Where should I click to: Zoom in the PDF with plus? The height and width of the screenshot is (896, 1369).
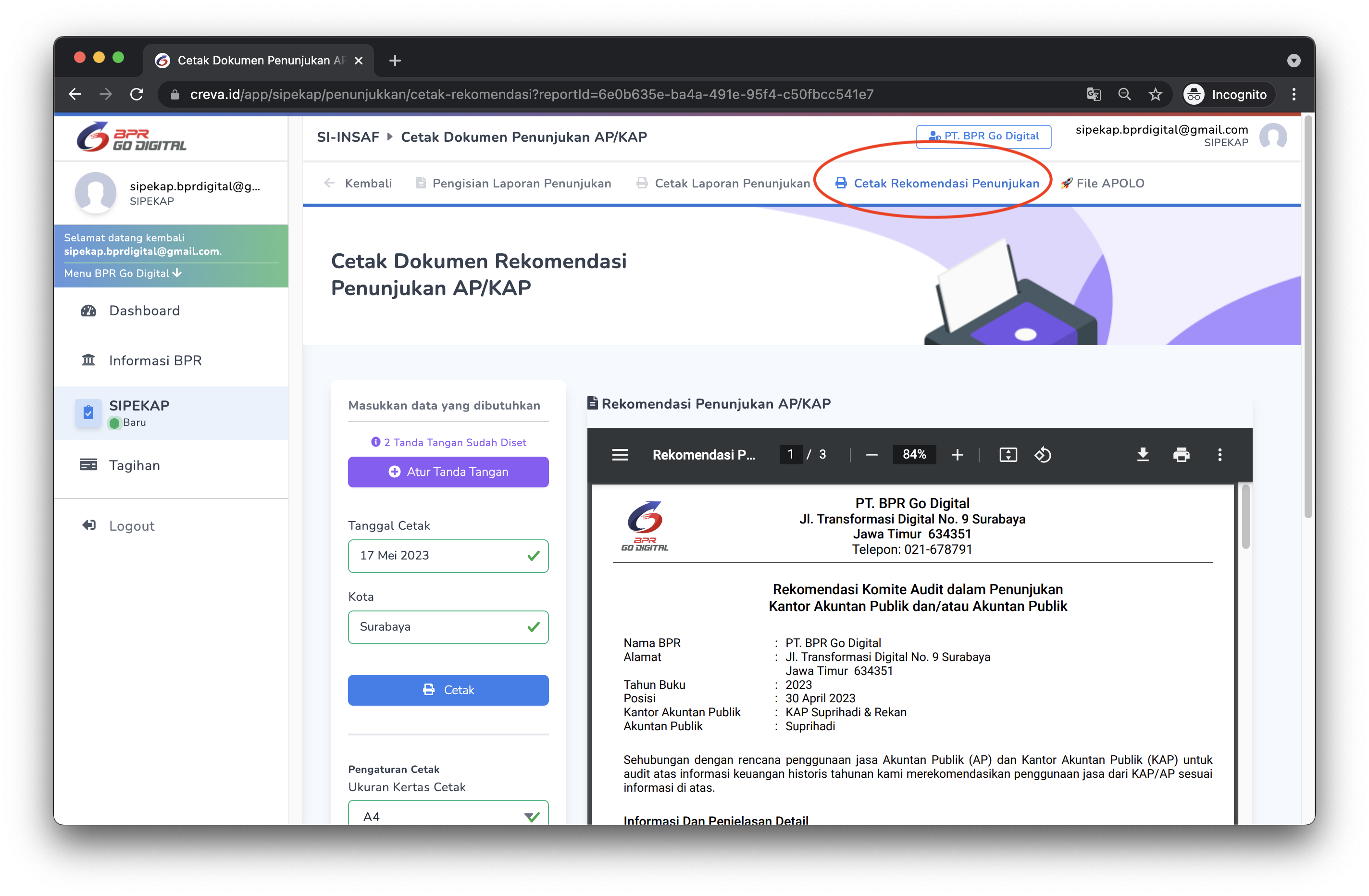click(957, 455)
